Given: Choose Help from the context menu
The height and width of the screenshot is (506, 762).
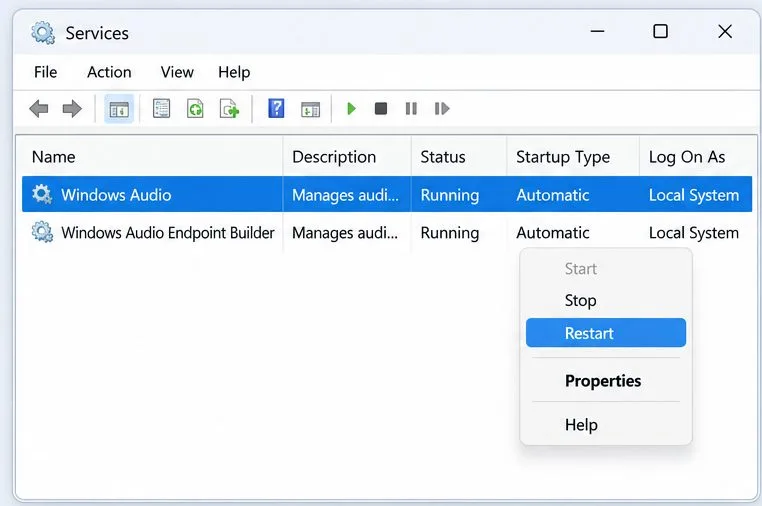Looking at the screenshot, I should point(606,424).
